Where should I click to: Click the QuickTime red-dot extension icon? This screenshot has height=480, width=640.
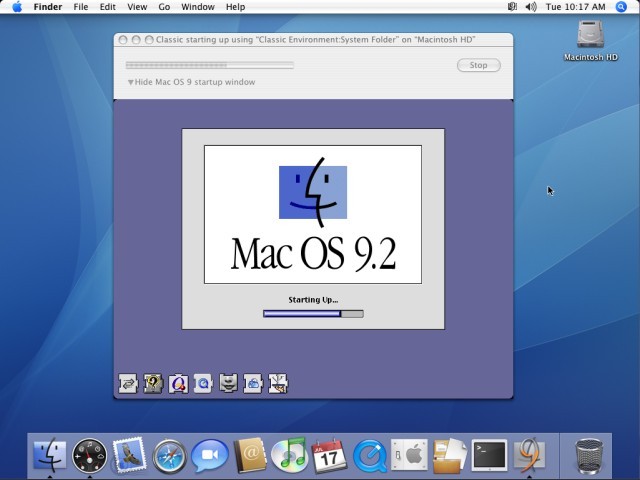(x=178, y=384)
